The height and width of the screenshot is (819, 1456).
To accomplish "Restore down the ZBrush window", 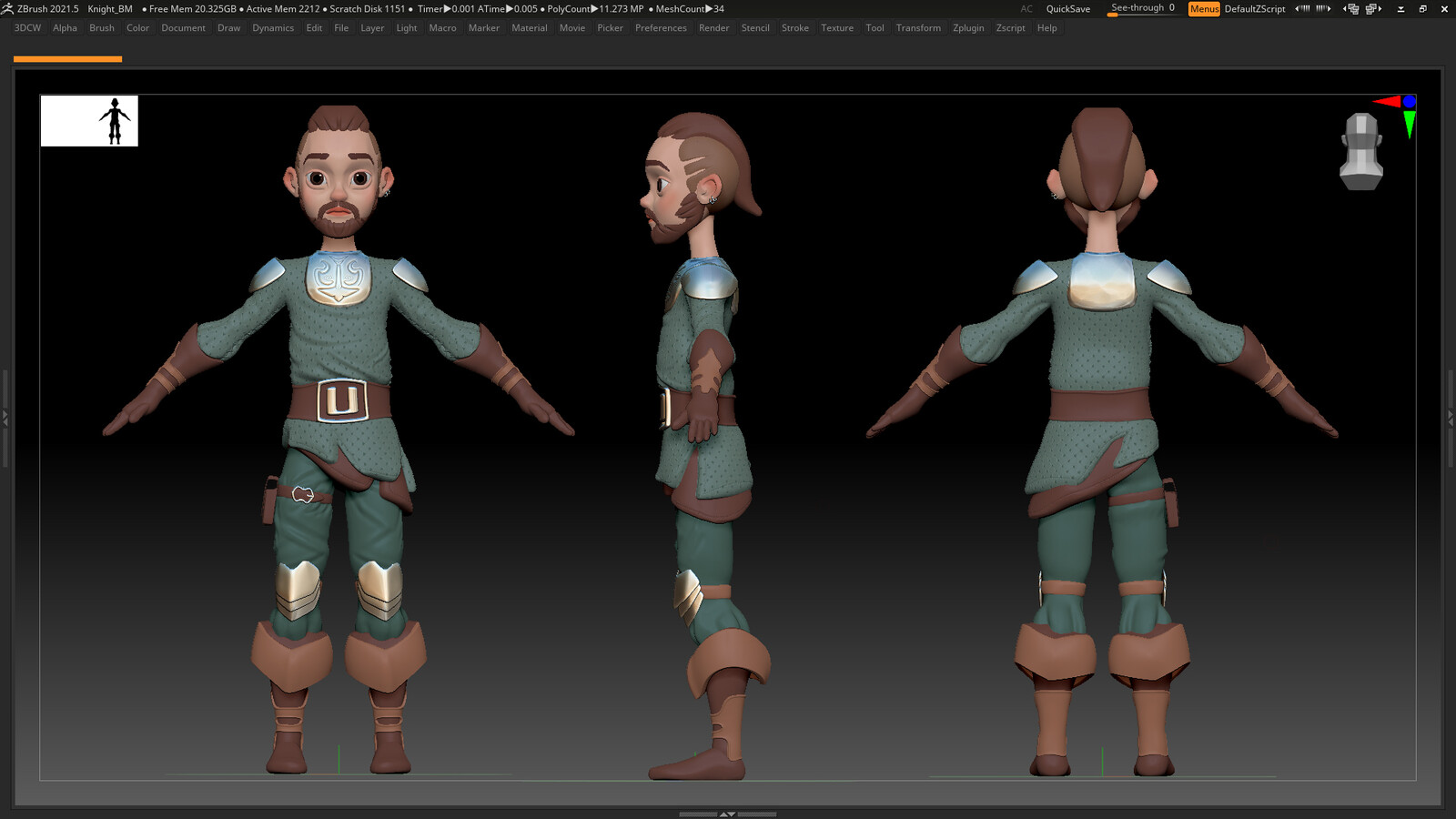I will pos(1422,9).
